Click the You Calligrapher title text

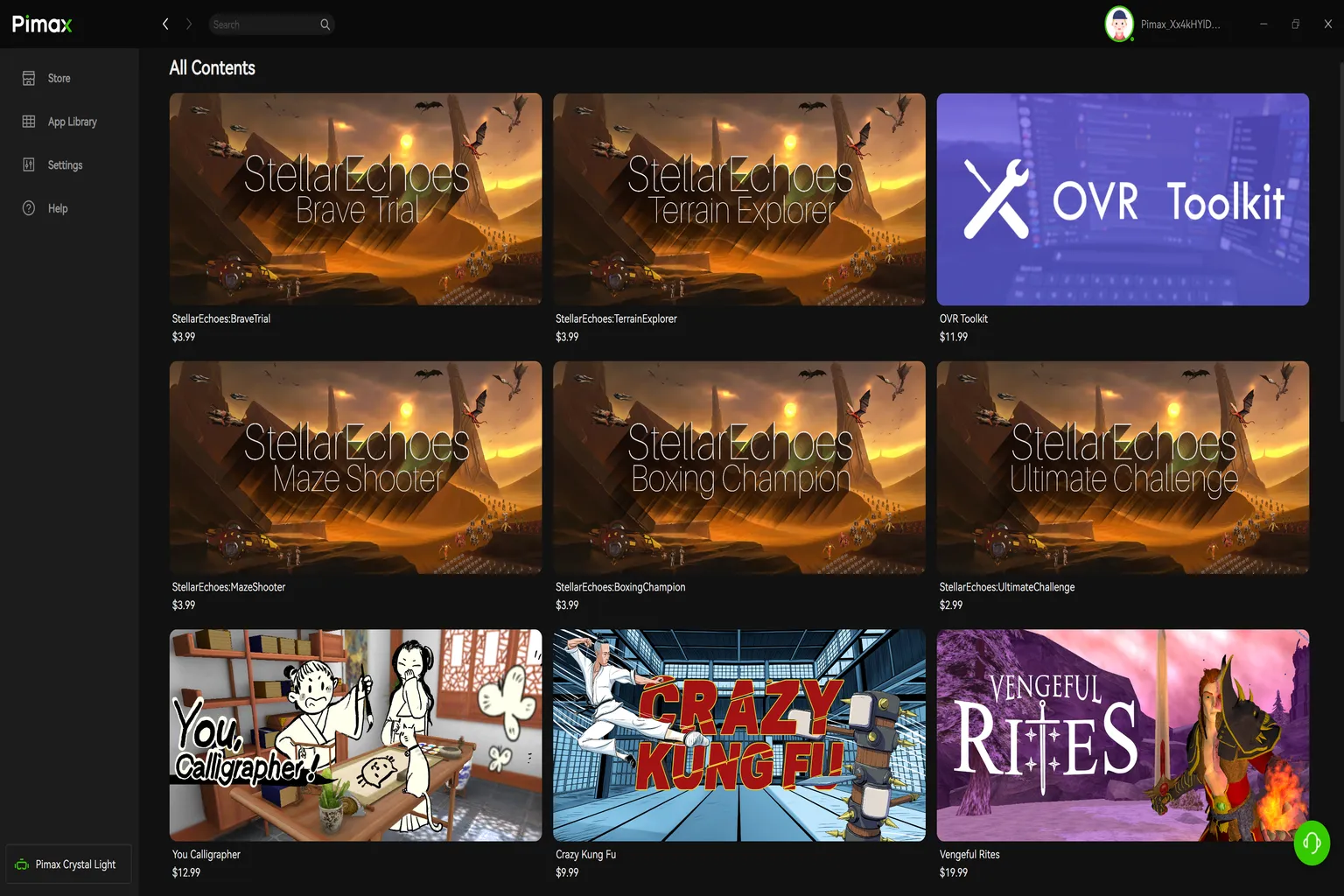(206, 855)
